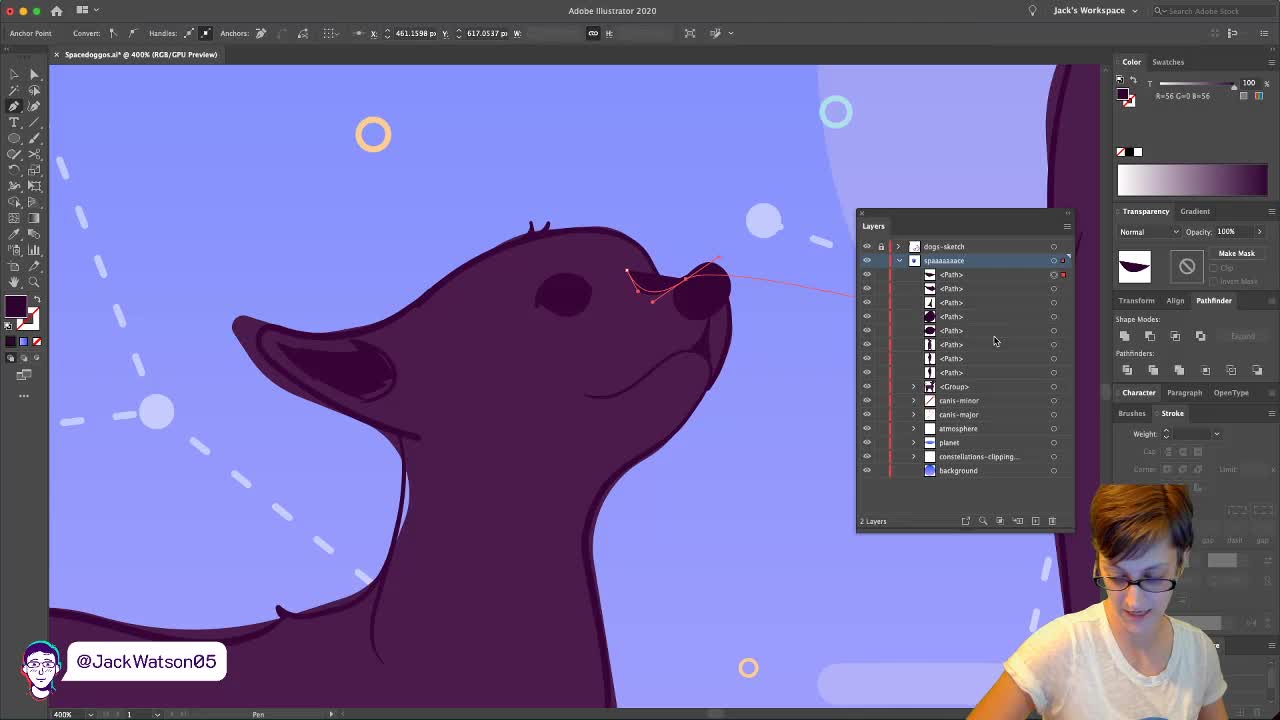
Task: Select the Pen tool in the toolbar
Action: (13, 107)
